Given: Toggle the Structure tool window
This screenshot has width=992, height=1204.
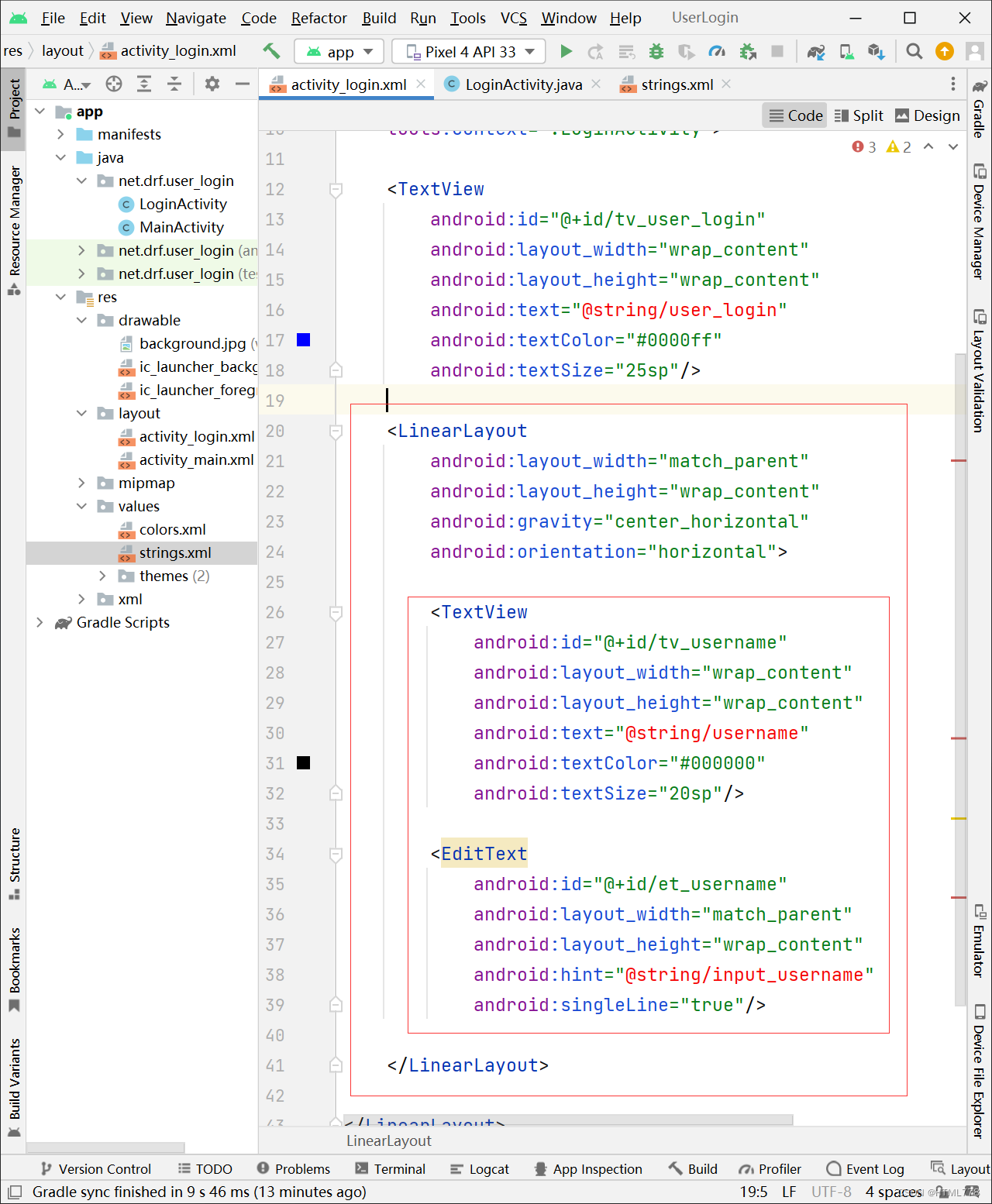Looking at the screenshot, I should pyautogui.click(x=14, y=863).
